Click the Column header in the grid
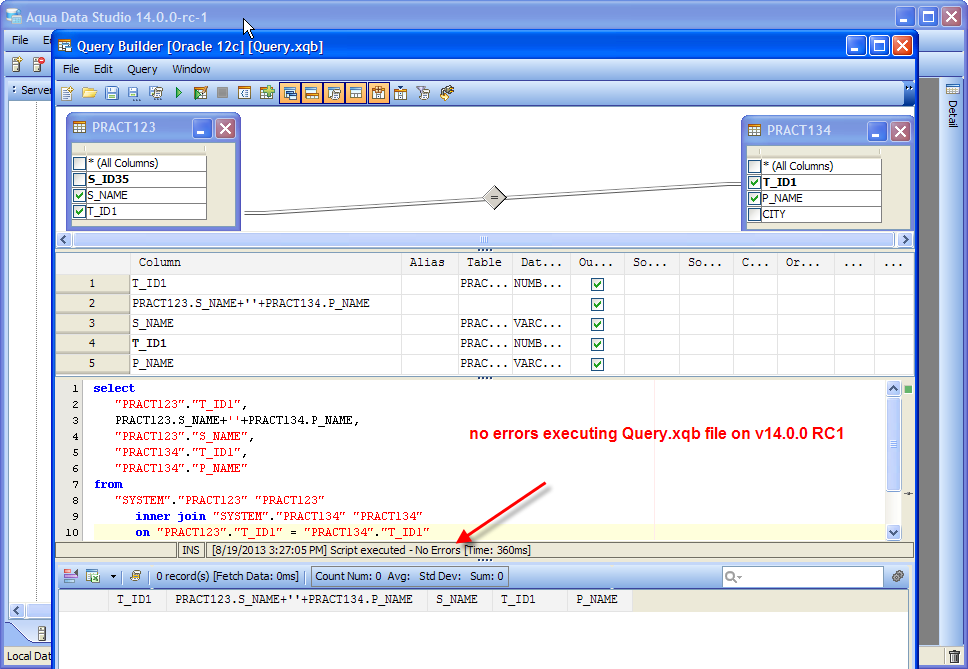 click(266, 262)
